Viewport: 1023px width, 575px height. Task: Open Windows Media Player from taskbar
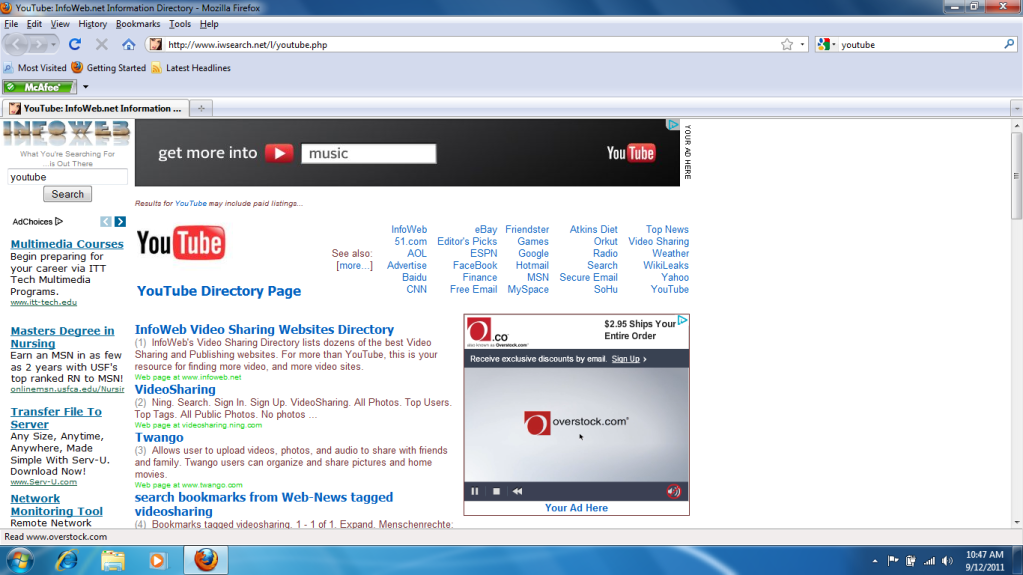(157, 561)
